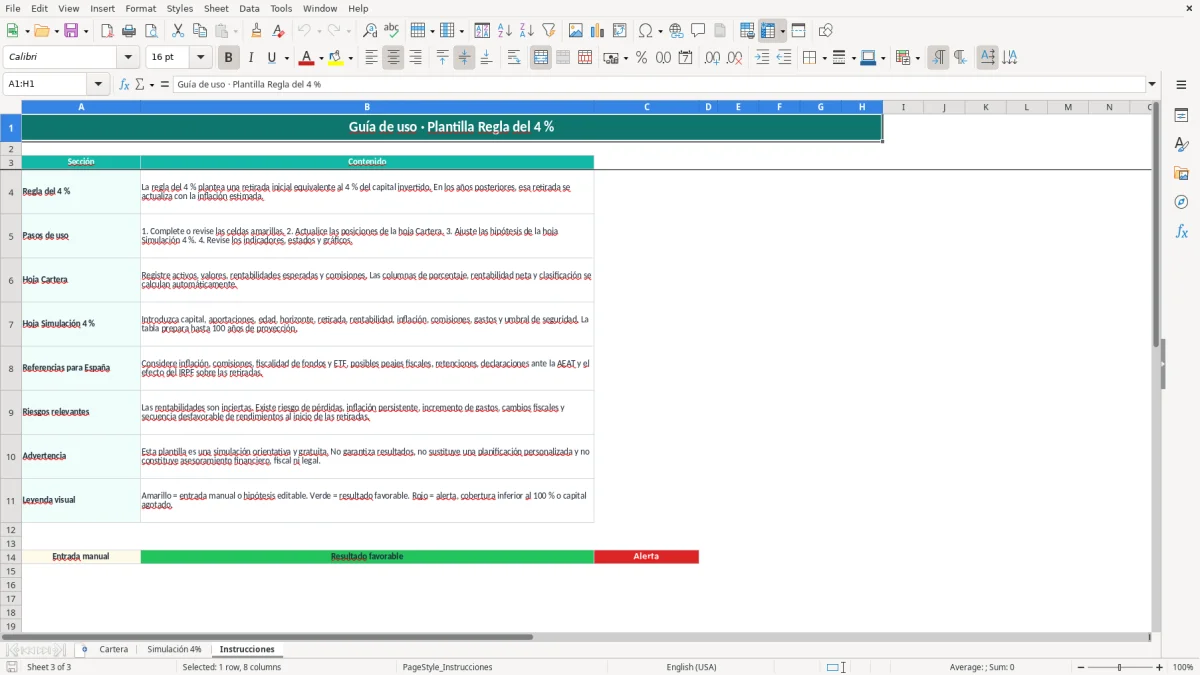Adjust the zoom slider handle
The width and height of the screenshot is (1200, 675).
click(x=1120, y=667)
